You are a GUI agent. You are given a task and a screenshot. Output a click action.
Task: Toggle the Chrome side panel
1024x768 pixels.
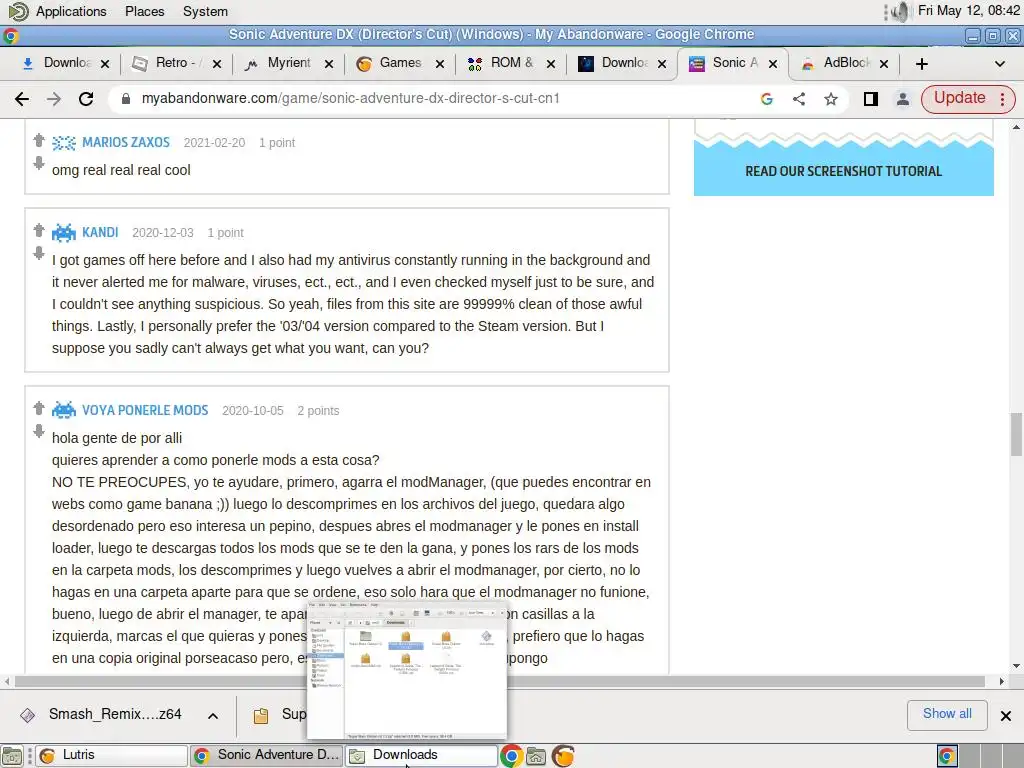(871, 99)
